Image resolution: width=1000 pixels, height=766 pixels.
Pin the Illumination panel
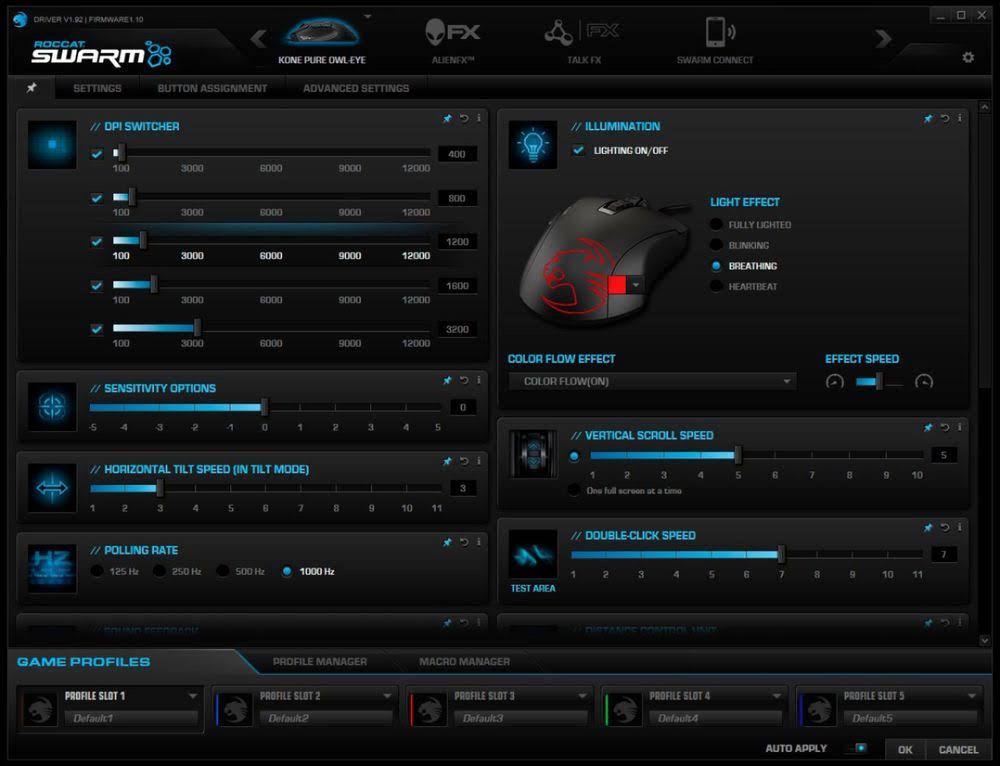coord(928,119)
